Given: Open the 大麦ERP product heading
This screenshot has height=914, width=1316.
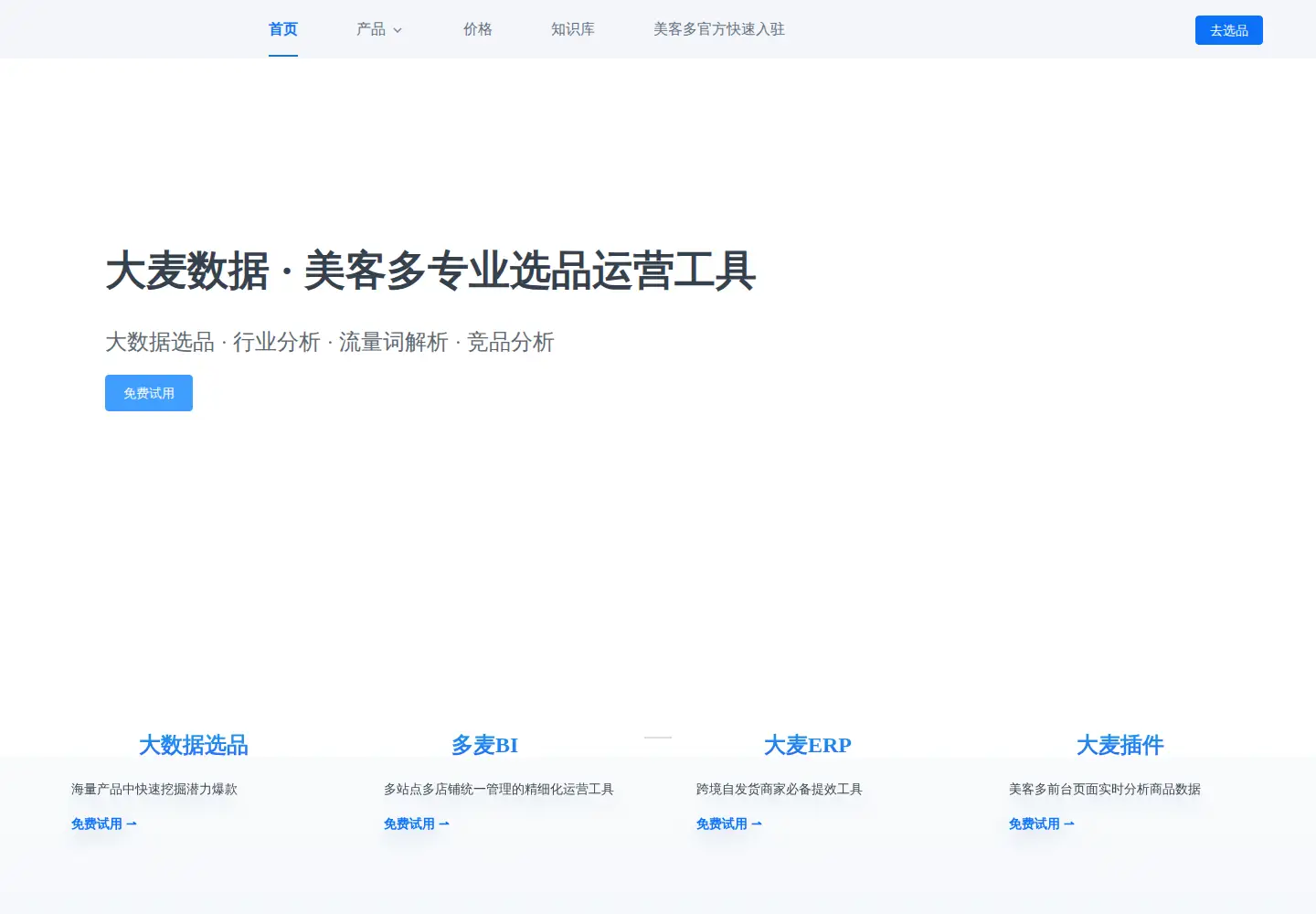Looking at the screenshot, I should coord(807,745).
